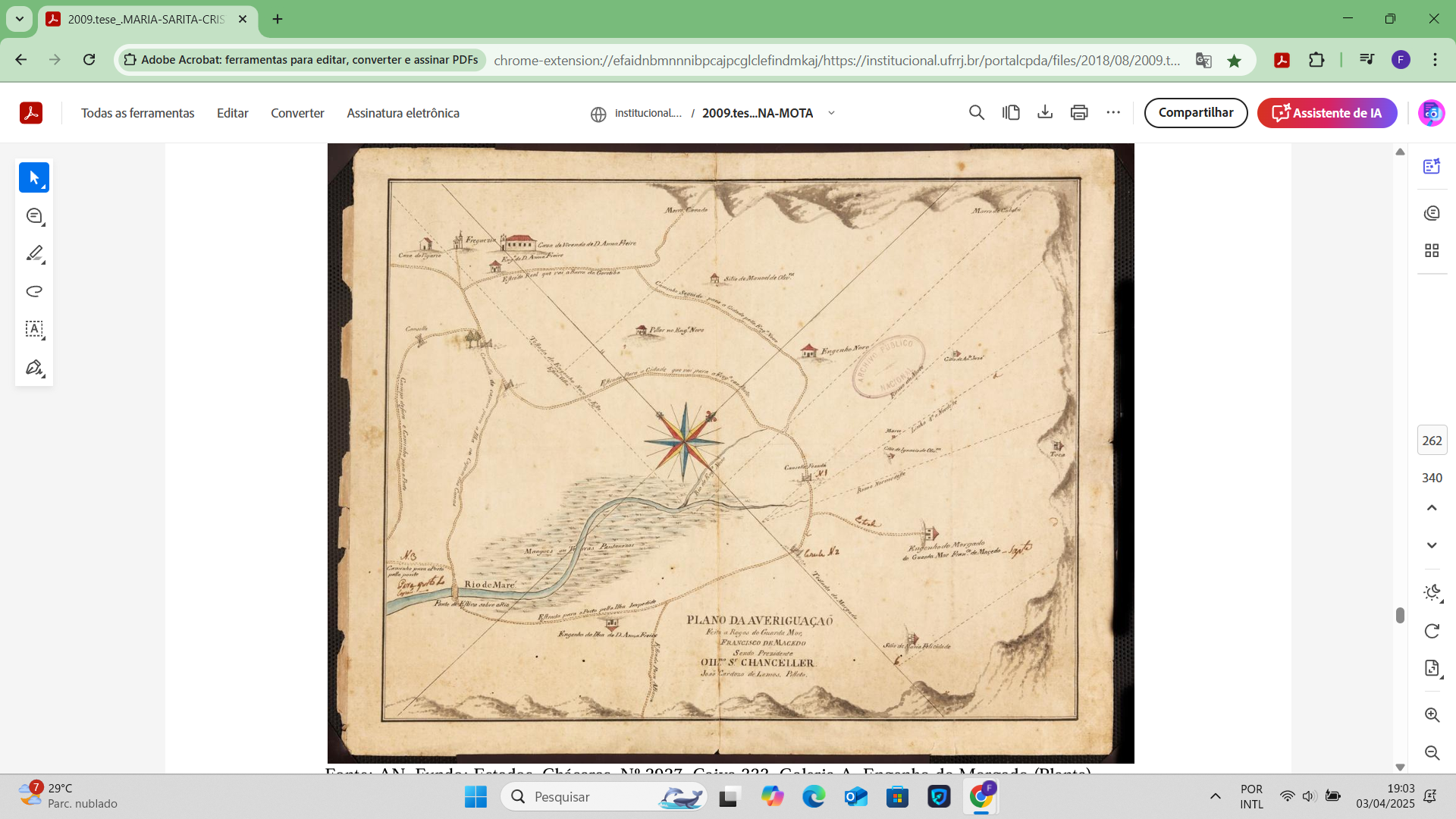Open Todas as ferramentas menu
The width and height of the screenshot is (1456, 819).
pos(137,113)
